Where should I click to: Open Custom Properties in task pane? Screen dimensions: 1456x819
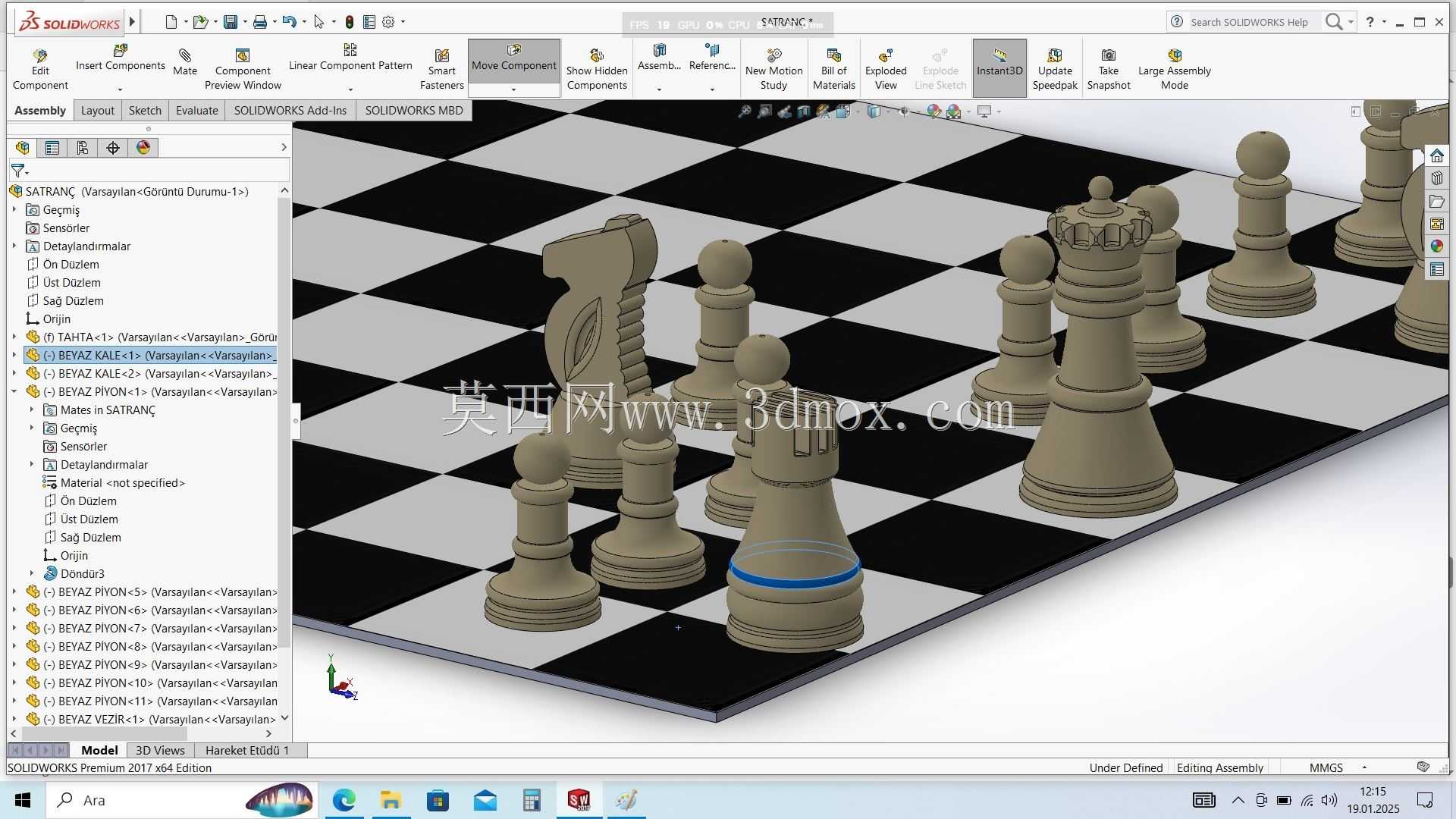[1436, 269]
